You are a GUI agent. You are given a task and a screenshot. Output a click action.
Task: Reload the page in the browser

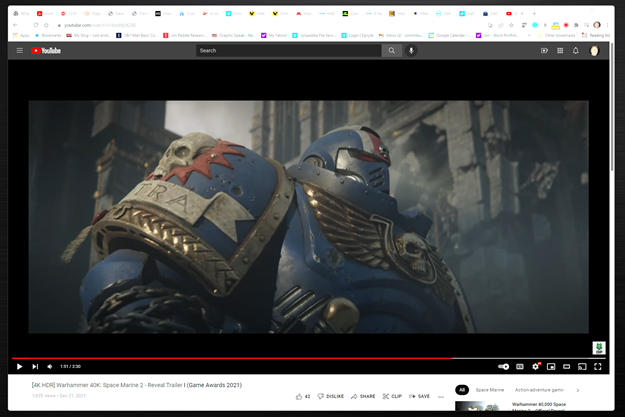[35, 25]
